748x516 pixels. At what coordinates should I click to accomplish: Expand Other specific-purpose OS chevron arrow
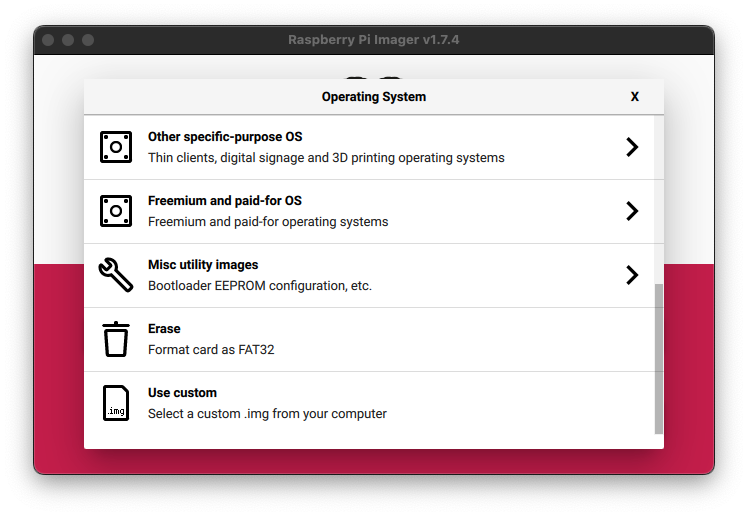[632, 147]
